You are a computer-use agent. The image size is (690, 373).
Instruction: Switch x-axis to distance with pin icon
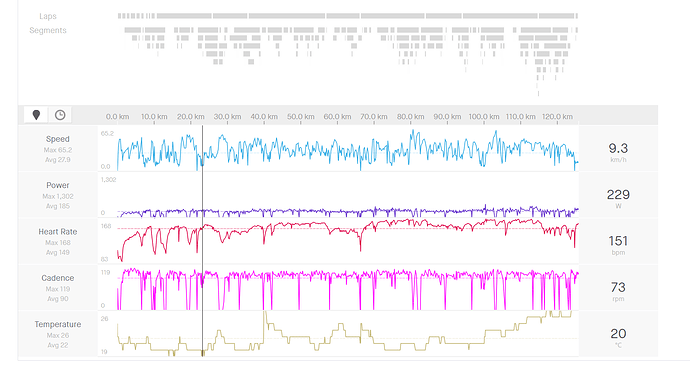pyautogui.click(x=36, y=115)
